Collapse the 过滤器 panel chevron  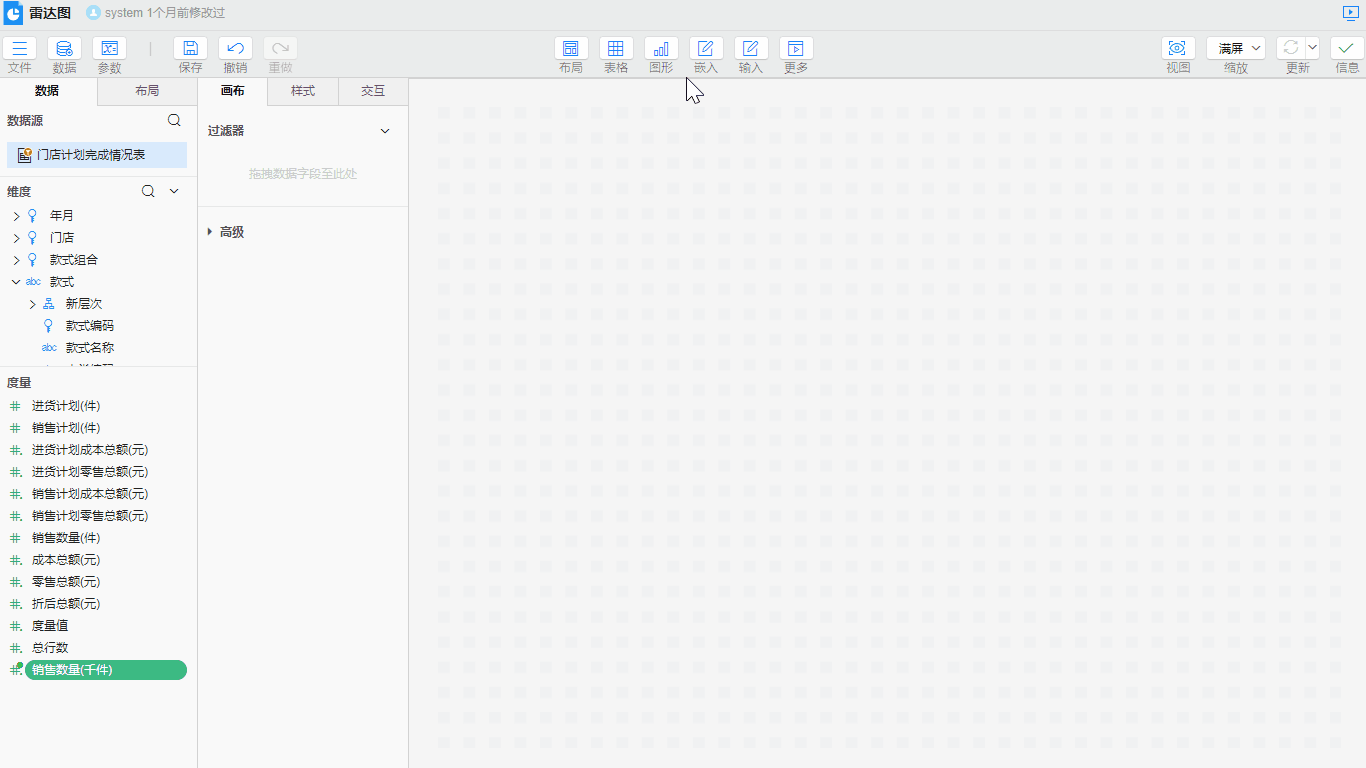click(x=385, y=131)
